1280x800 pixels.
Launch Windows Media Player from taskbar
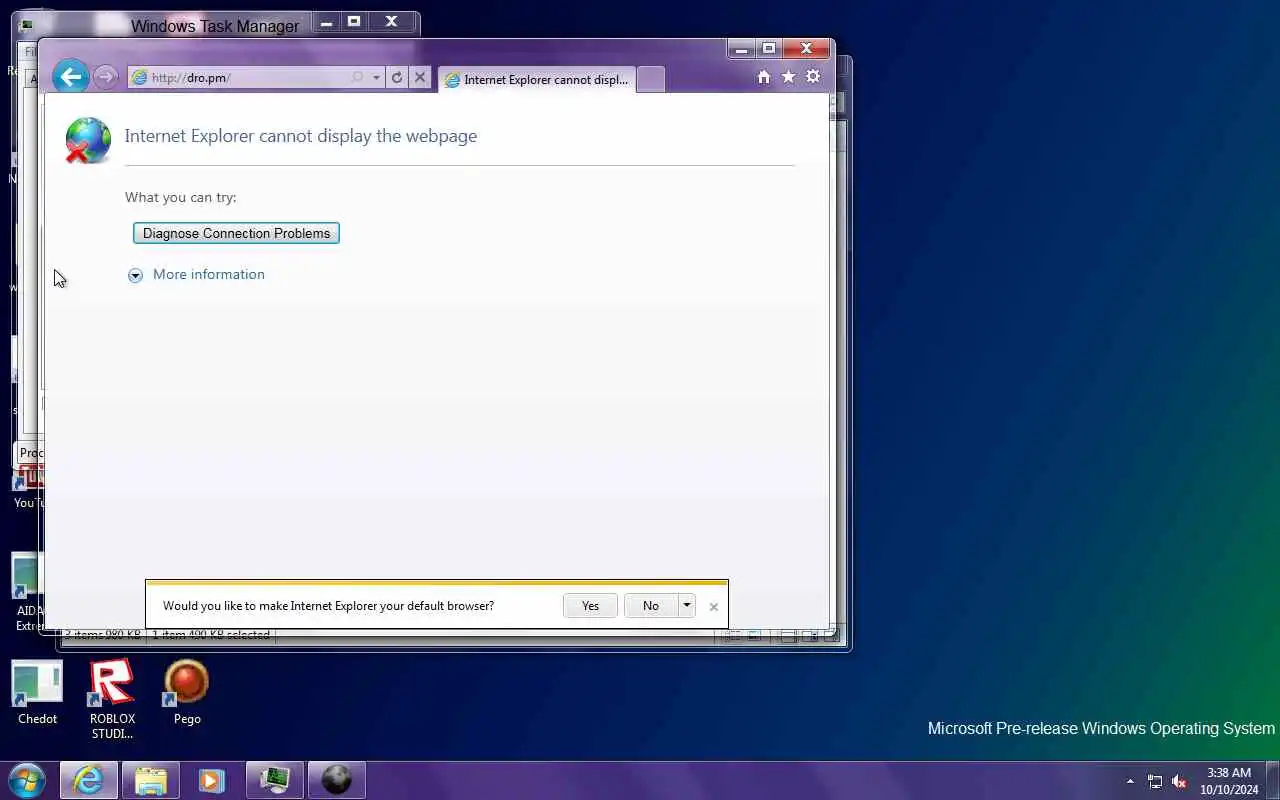tap(212, 780)
